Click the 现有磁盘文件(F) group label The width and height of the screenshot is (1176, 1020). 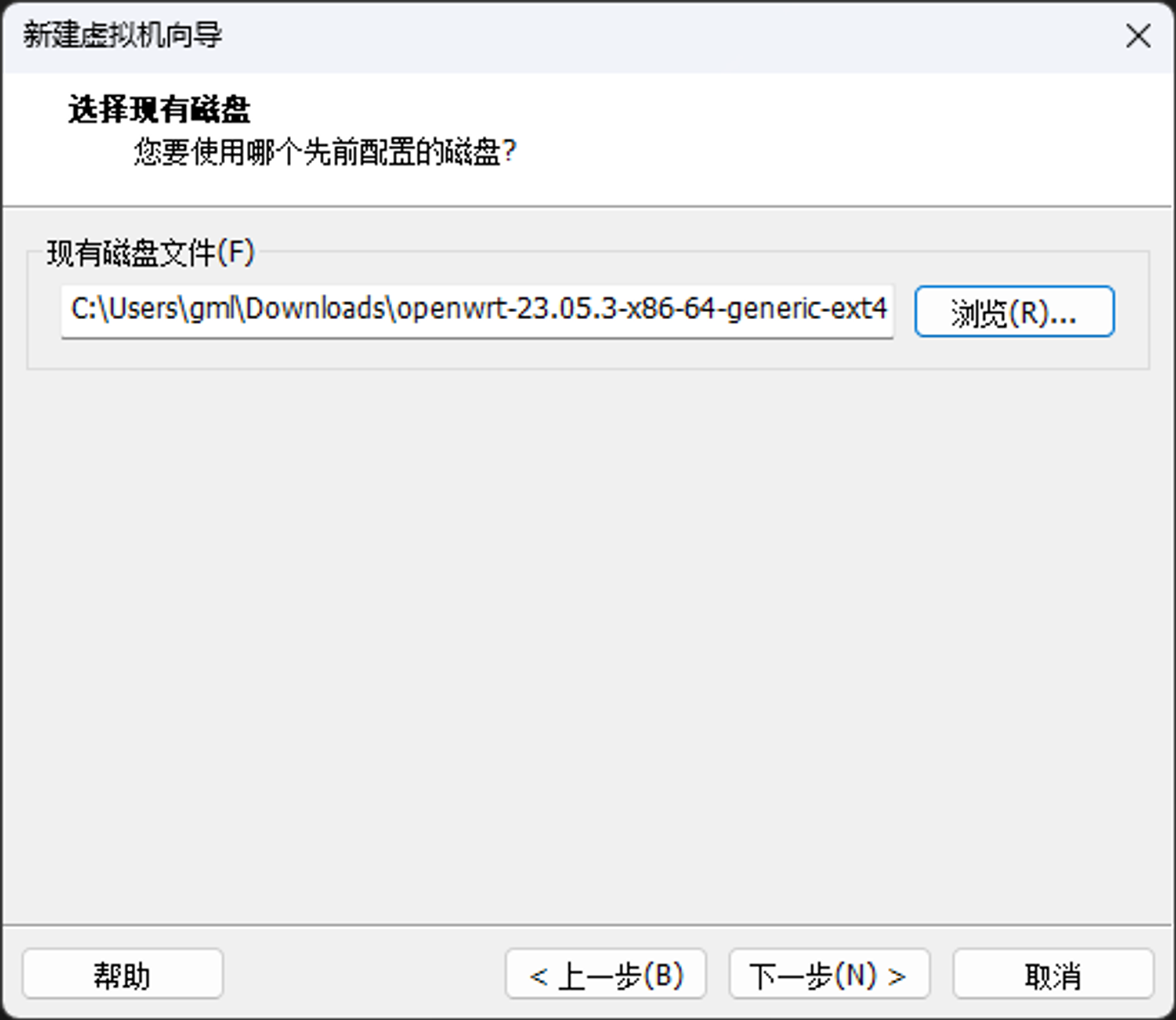[151, 253]
